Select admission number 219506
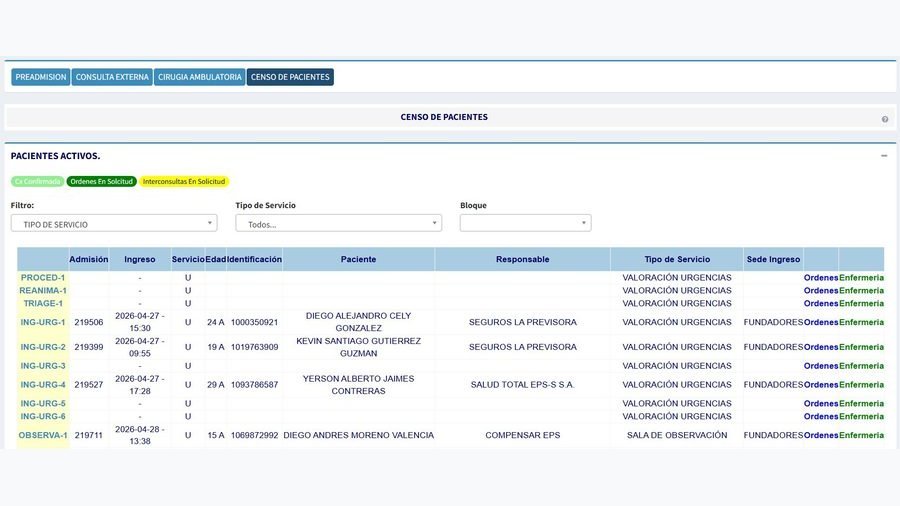The image size is (900, 506). [88, 322]
